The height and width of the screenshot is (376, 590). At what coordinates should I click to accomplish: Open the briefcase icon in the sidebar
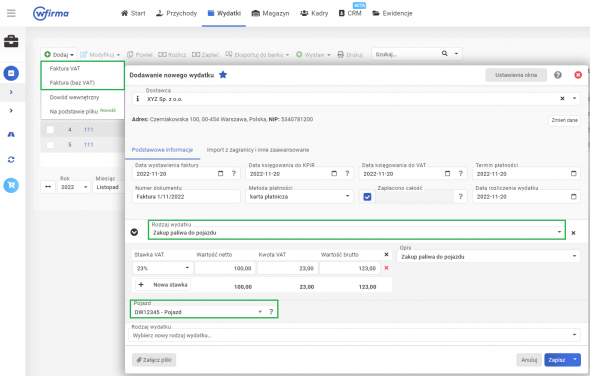[x=11, y=41]
